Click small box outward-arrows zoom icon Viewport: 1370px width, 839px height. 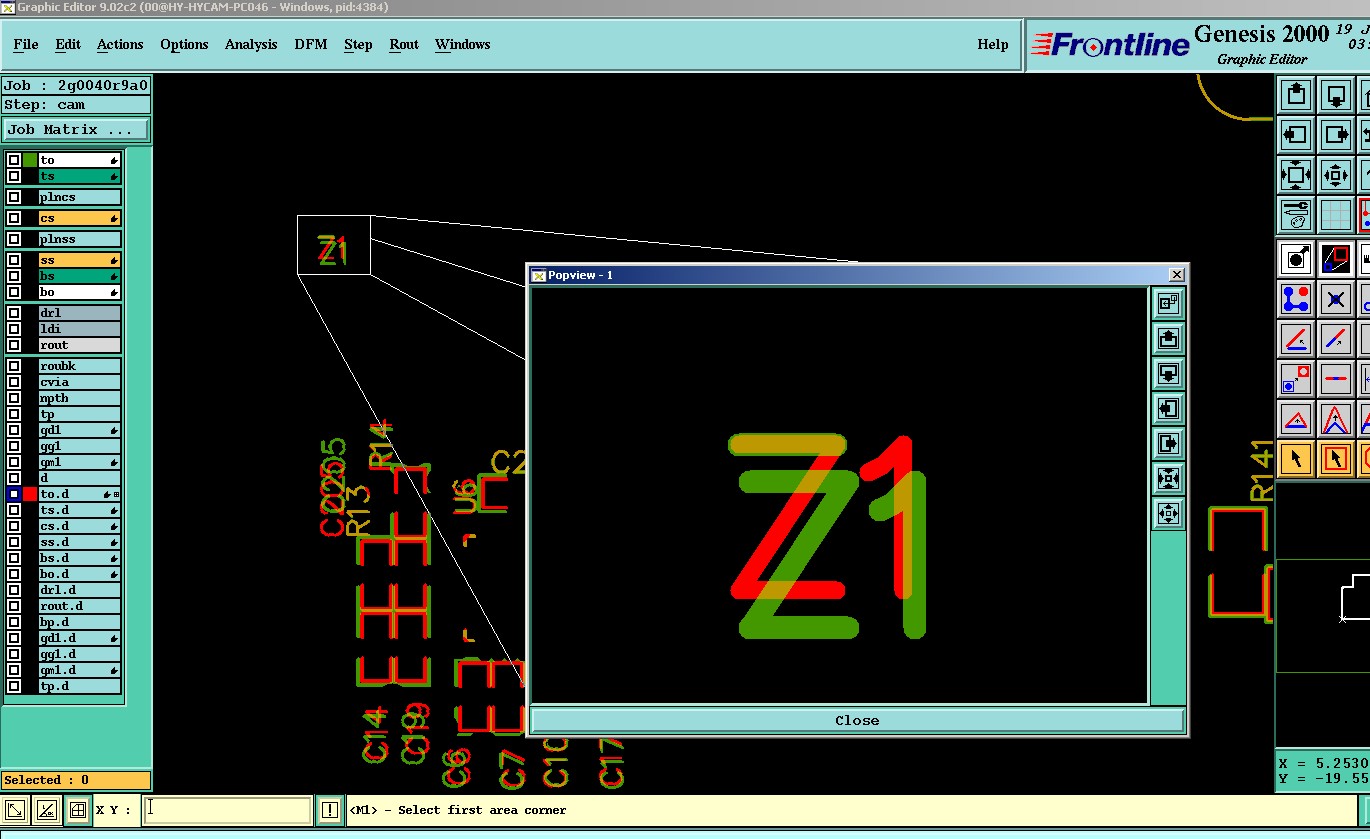pyautogui.click(x=1336, y=175)
